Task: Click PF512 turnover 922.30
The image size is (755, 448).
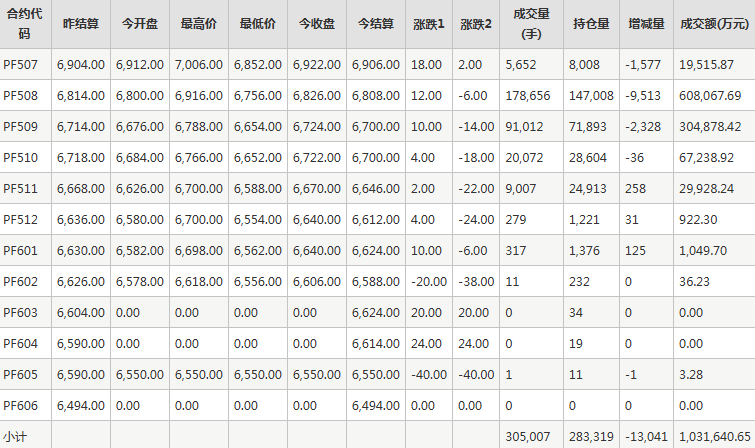Action: point(698,220)
